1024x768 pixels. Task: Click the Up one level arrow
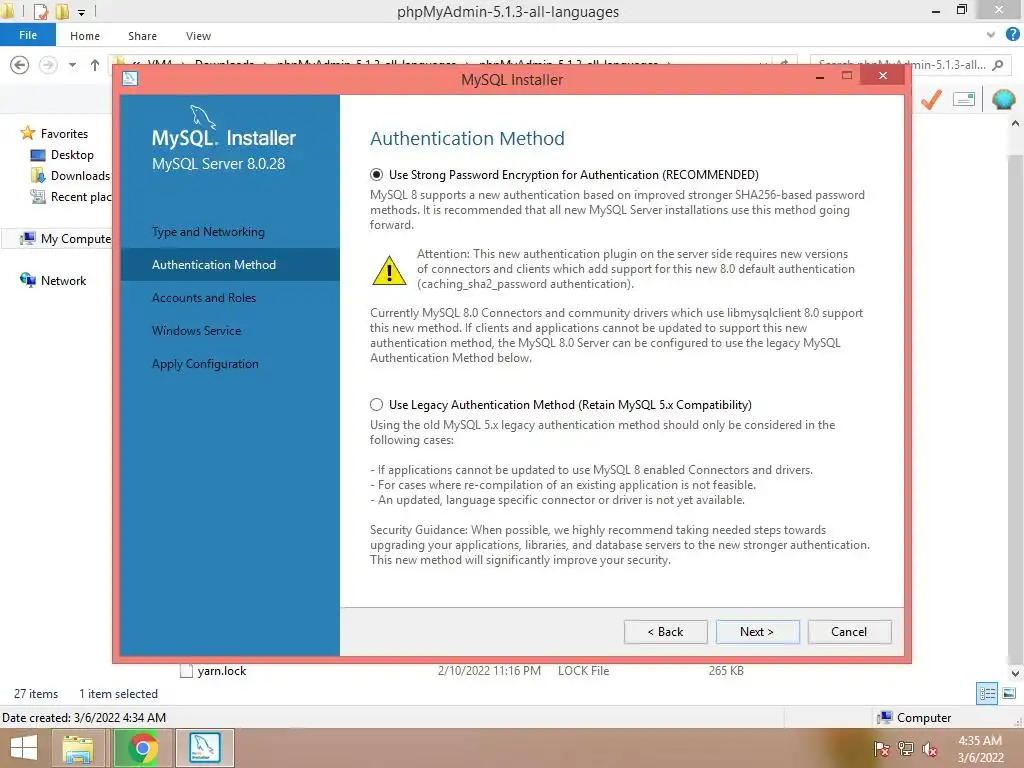(95, 65)
